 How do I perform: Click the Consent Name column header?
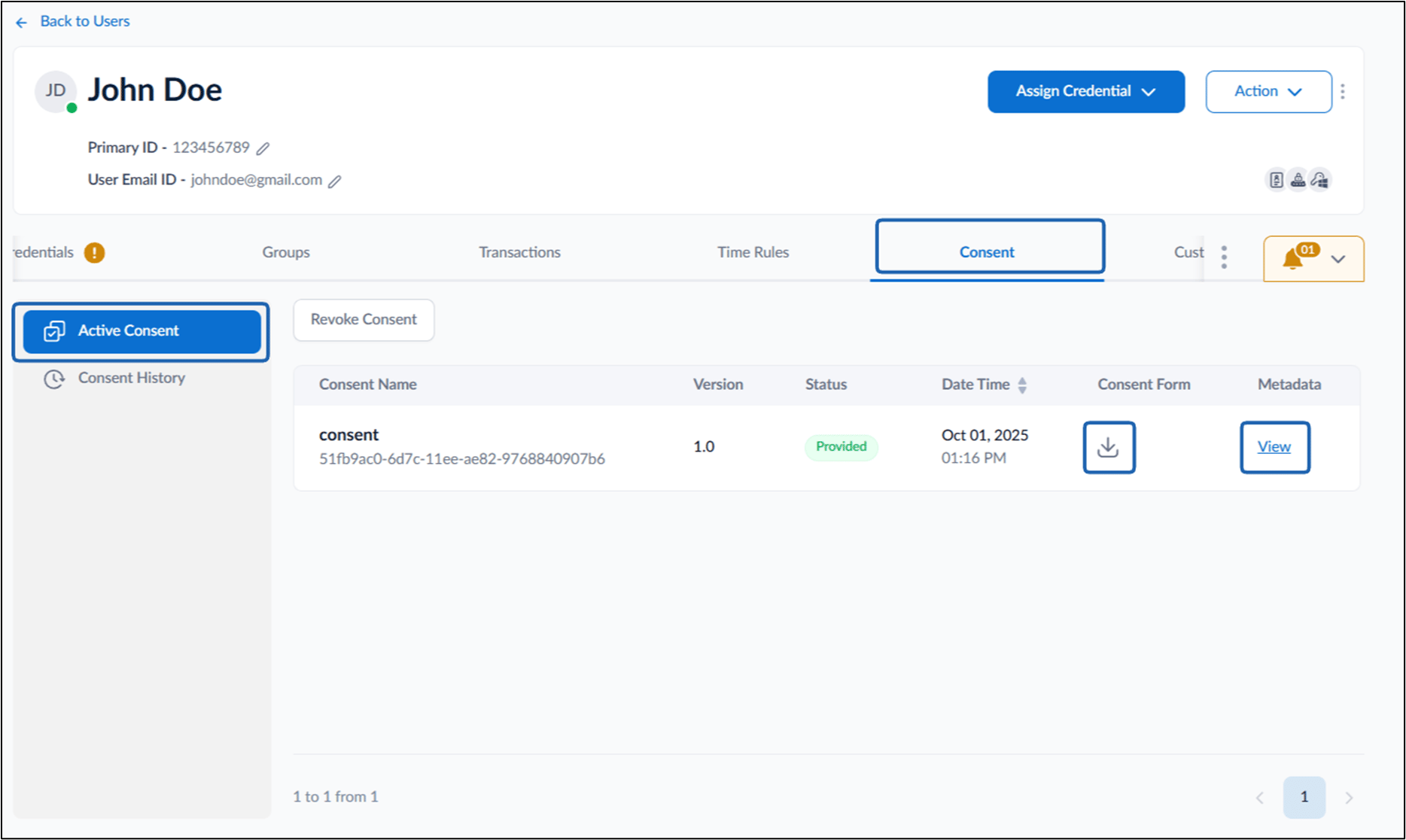(x=367, y=385)
